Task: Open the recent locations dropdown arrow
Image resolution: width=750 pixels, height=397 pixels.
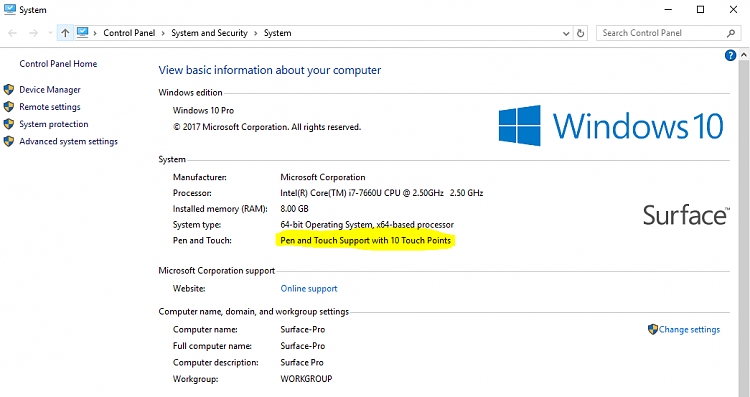Action: click(x=50, y=33)
